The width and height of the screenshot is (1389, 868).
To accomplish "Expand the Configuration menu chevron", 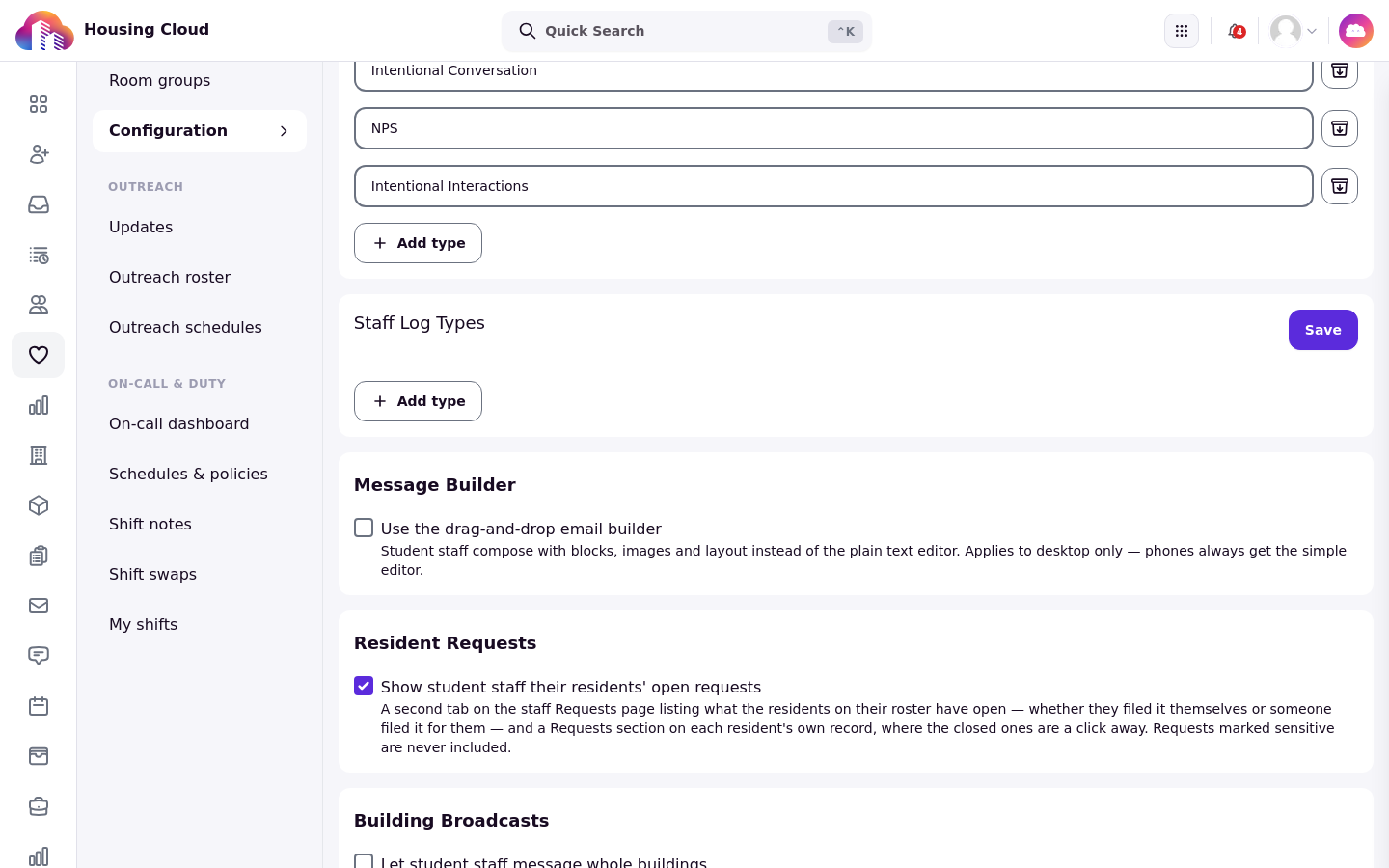I will pyautogui.click(x=284, y=131).
